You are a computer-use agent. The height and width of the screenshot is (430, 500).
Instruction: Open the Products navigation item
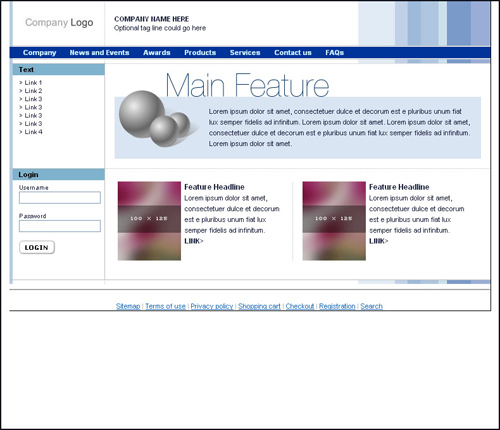click(x=200, y=53)
